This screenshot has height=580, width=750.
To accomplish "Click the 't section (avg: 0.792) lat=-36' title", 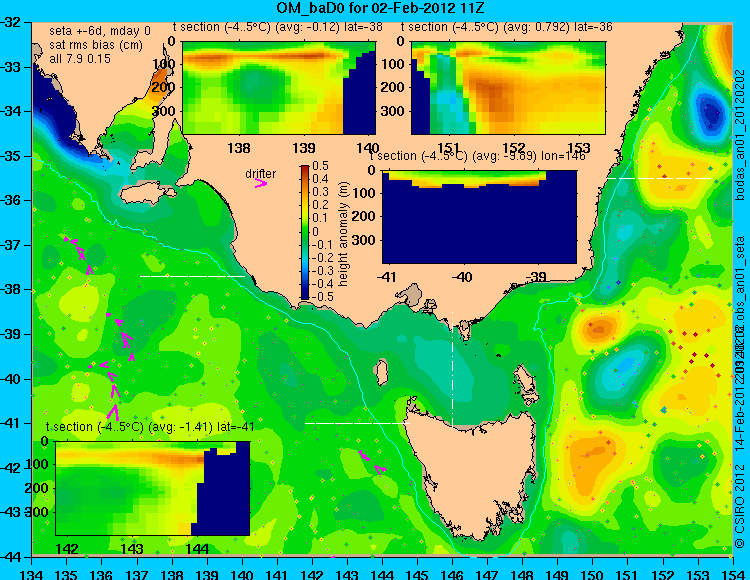I will [507, 27].
